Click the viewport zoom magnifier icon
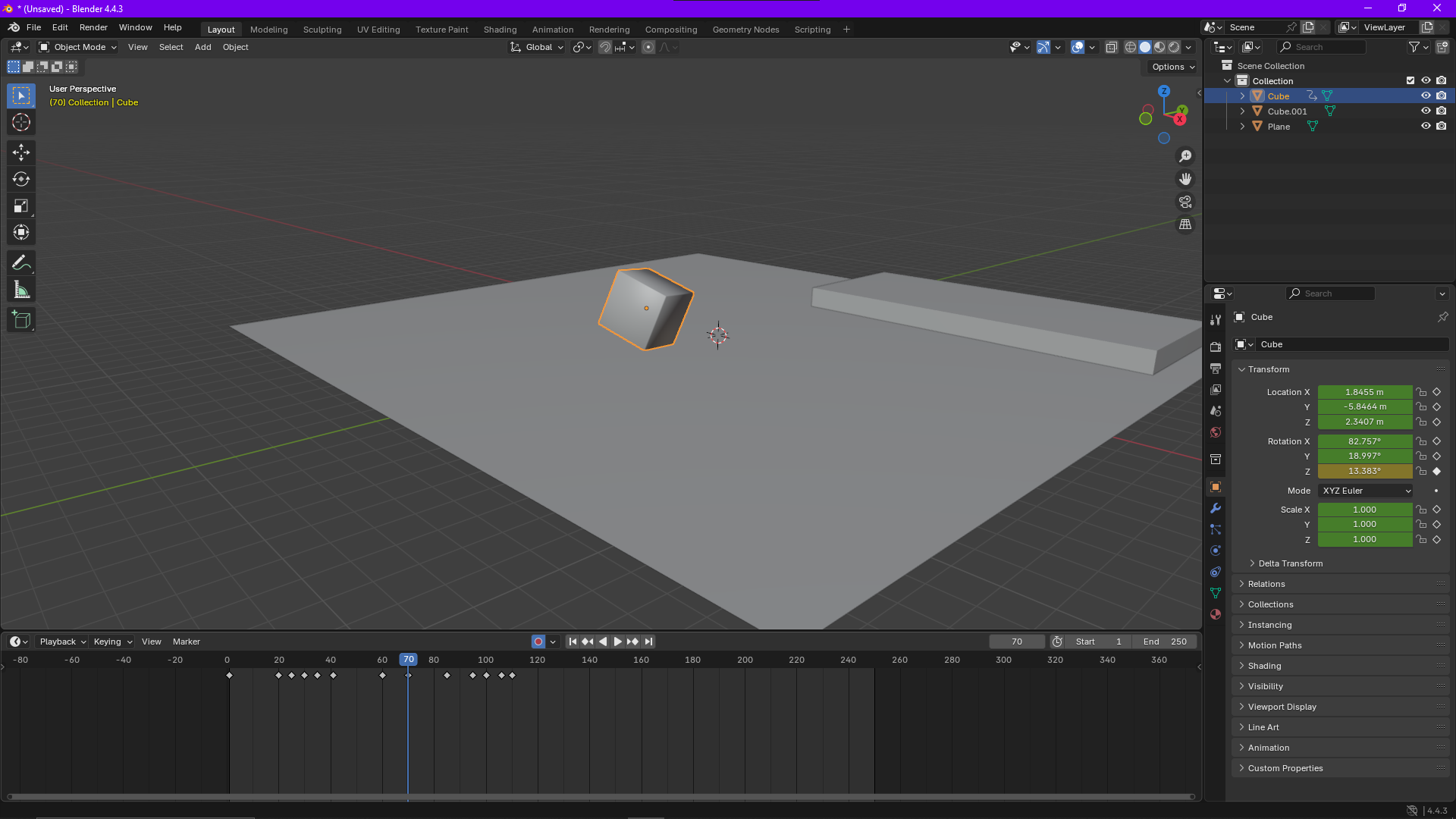This screenshot has height=819, width=1456. (1185, 156)
